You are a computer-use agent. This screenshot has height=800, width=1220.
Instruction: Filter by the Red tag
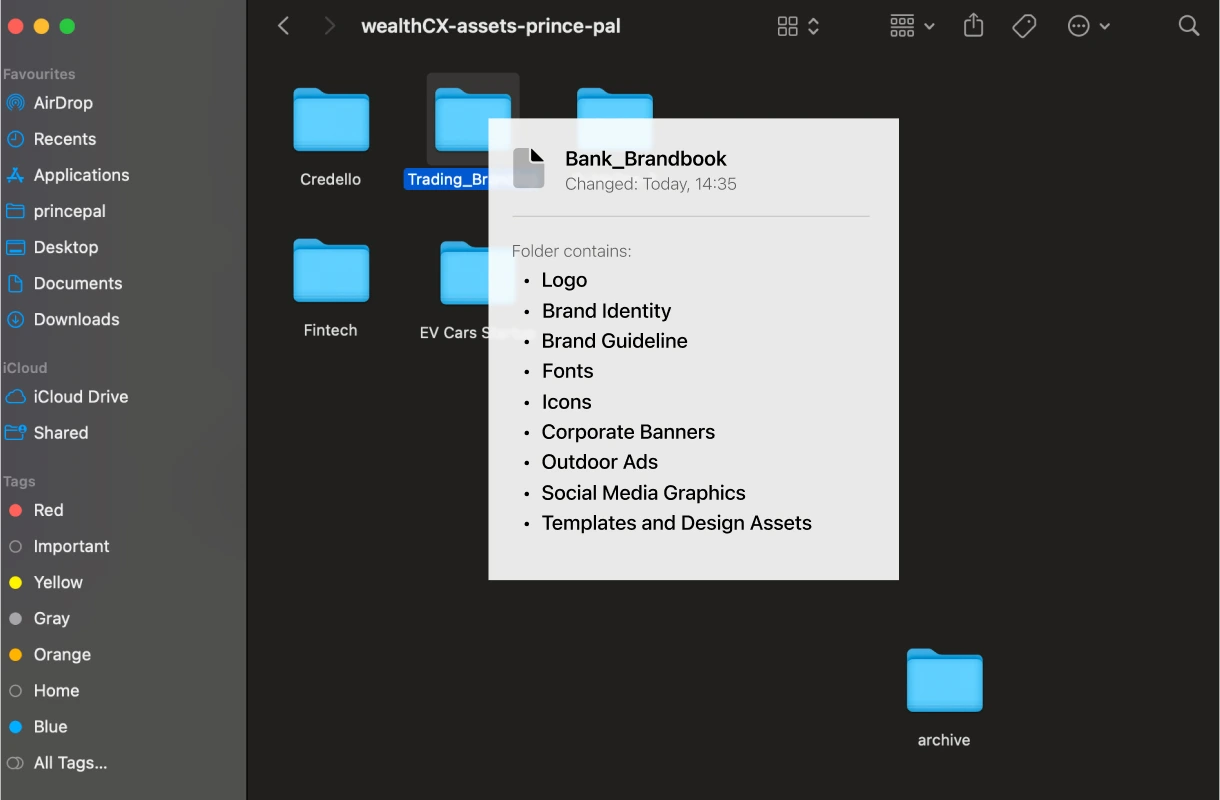[x=48, y=510]
